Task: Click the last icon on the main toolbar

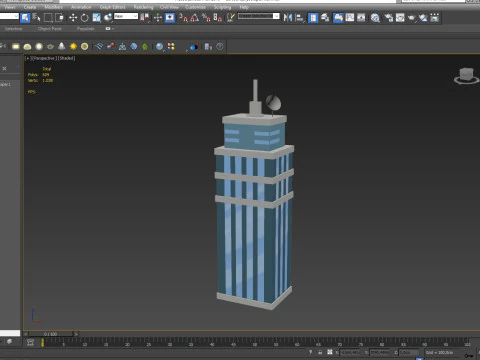Action: click(435, 17)
